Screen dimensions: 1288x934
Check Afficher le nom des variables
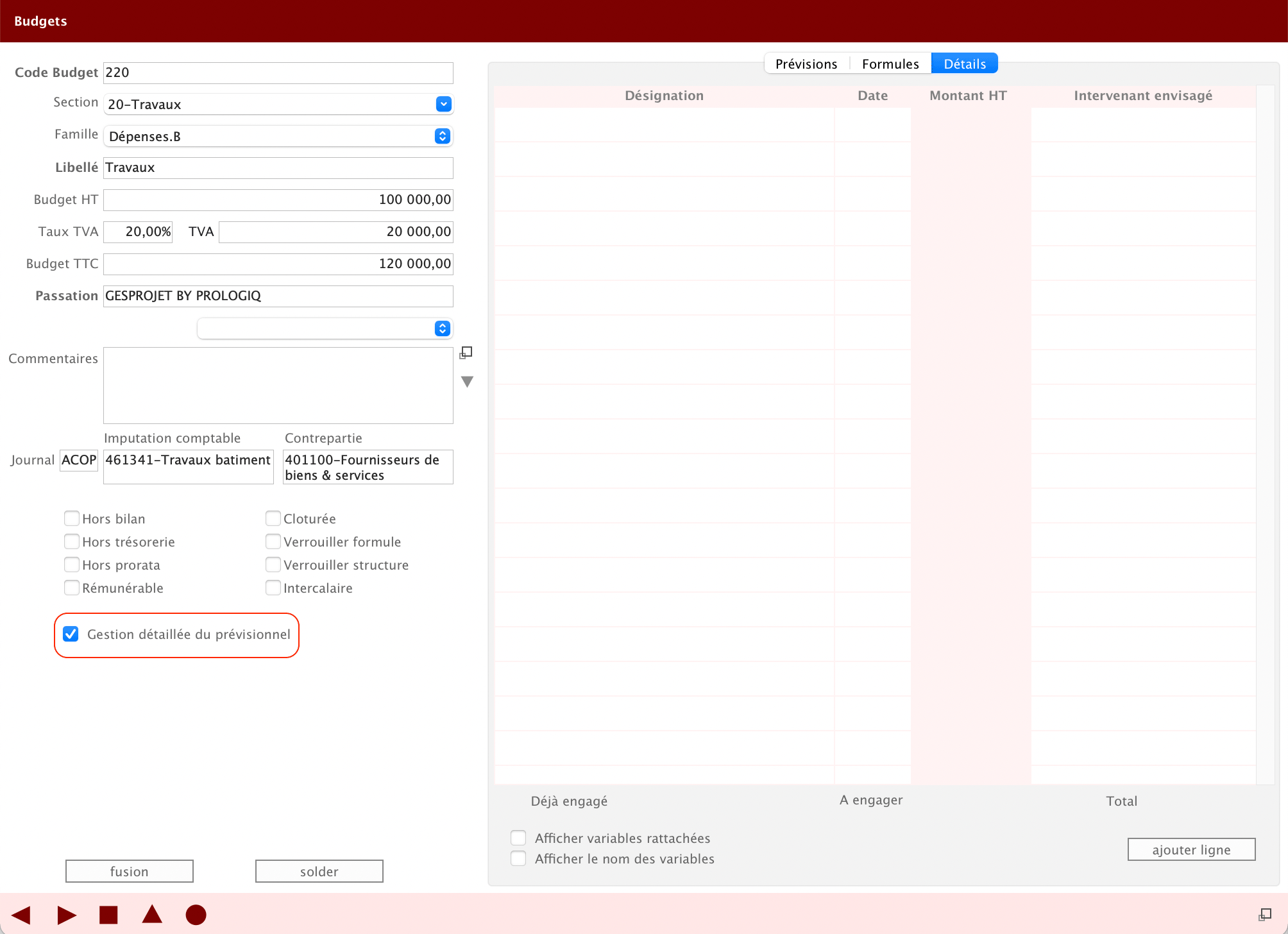[x=518, y=858]
